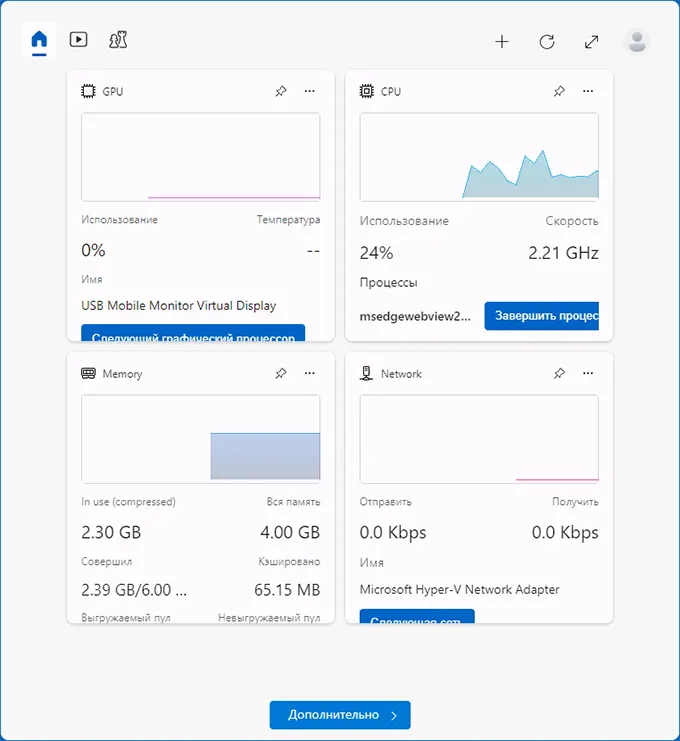Pin the GPU widget
Viewport: 680px width, 741px height.
coord(281,91)
